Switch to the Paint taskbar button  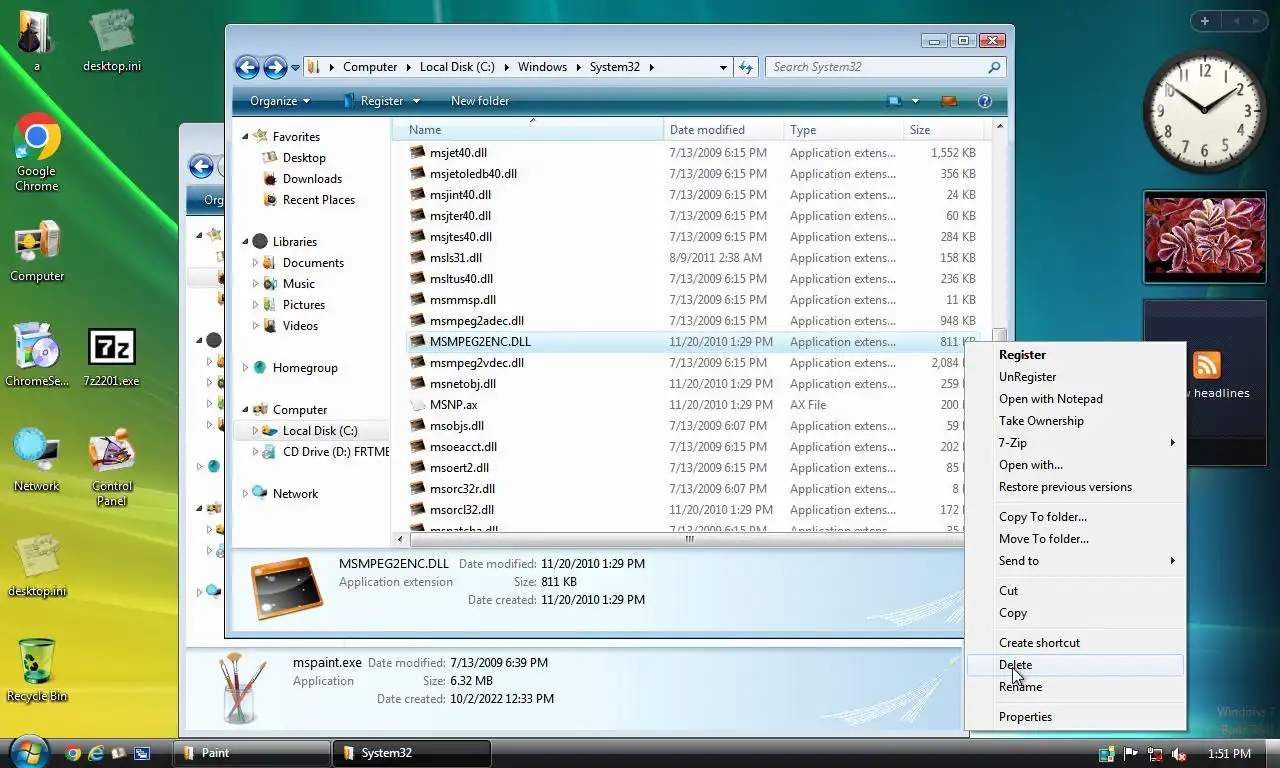pyautogui.click(x=252, y=753)
